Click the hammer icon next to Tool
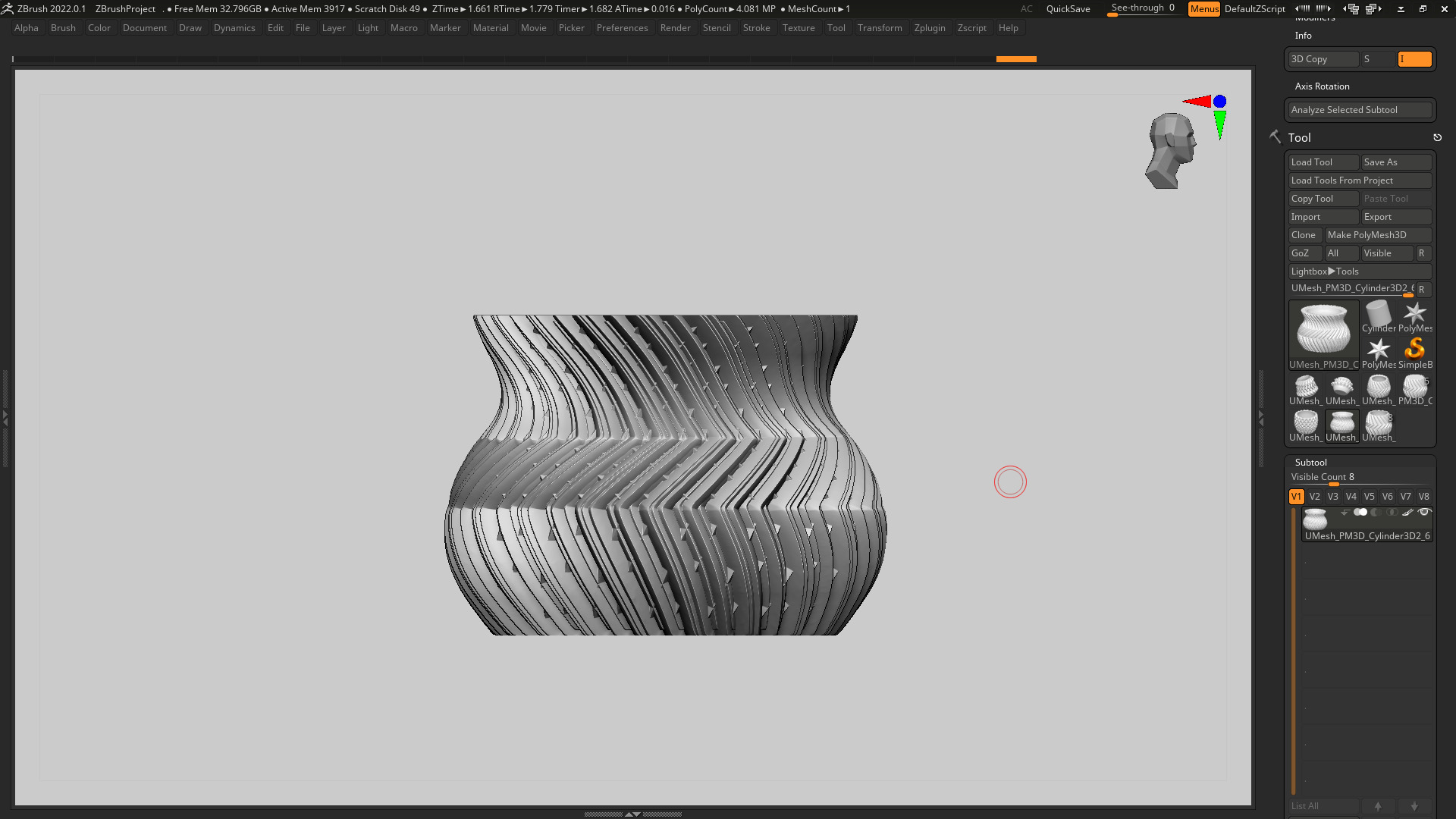The width and height of the screenshot is (1456, 819). click(x=1275, y=136)
